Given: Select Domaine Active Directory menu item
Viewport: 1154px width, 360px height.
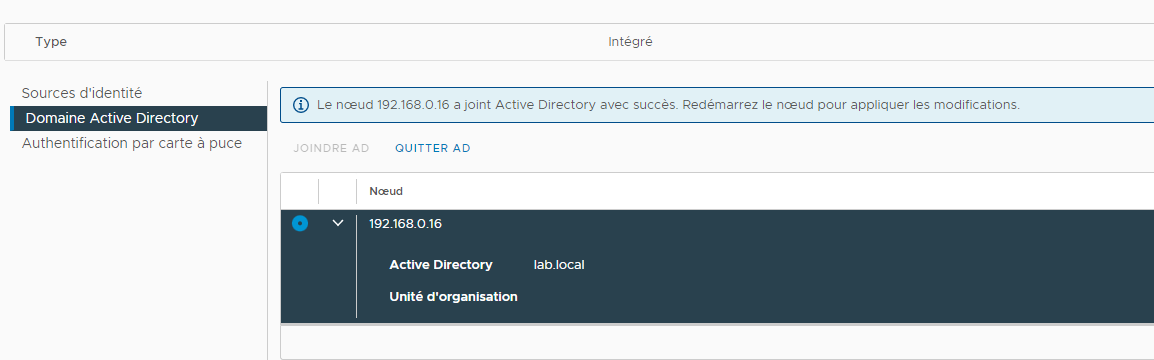Looking at the screenshot, I should coord(138,118).
